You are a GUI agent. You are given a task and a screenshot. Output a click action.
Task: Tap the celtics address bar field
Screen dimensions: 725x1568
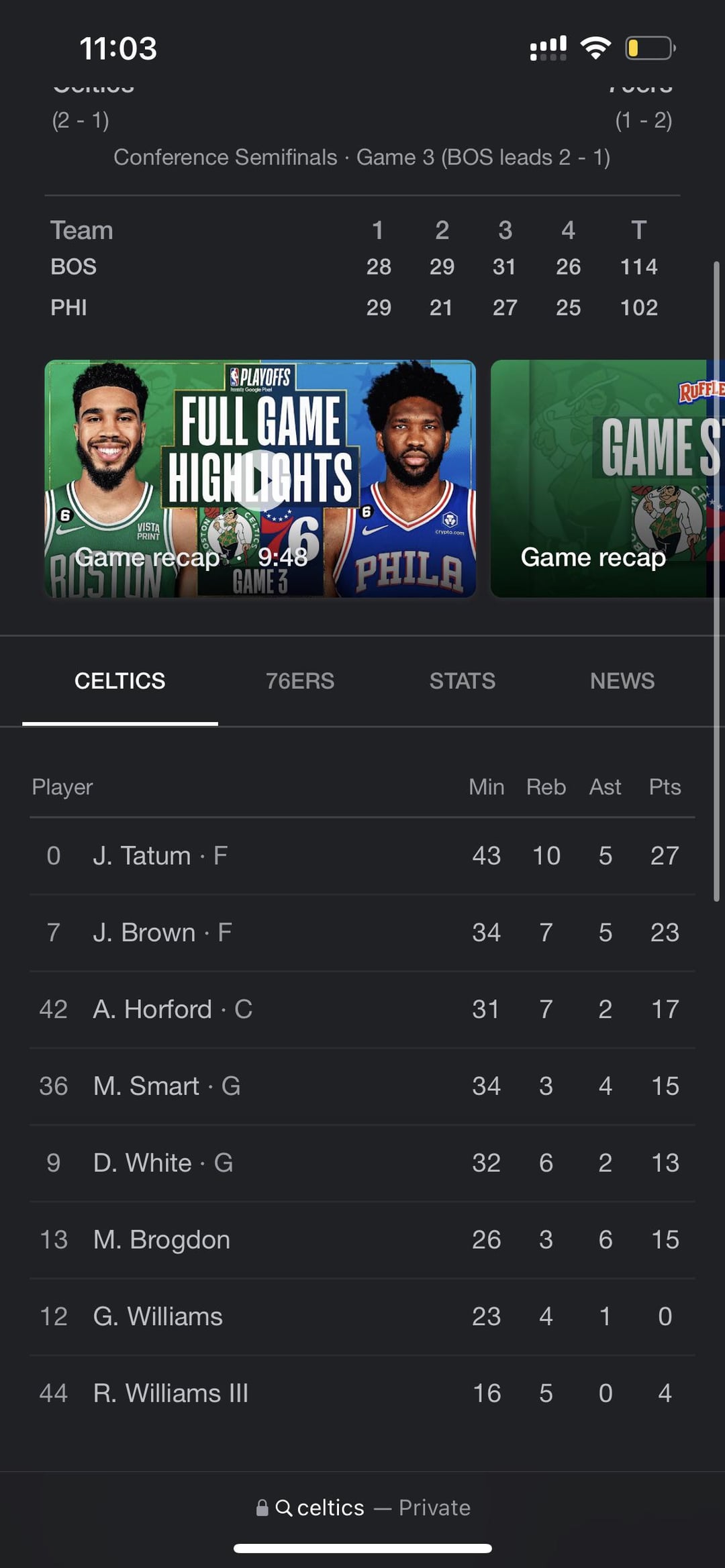coord(362,1508)
